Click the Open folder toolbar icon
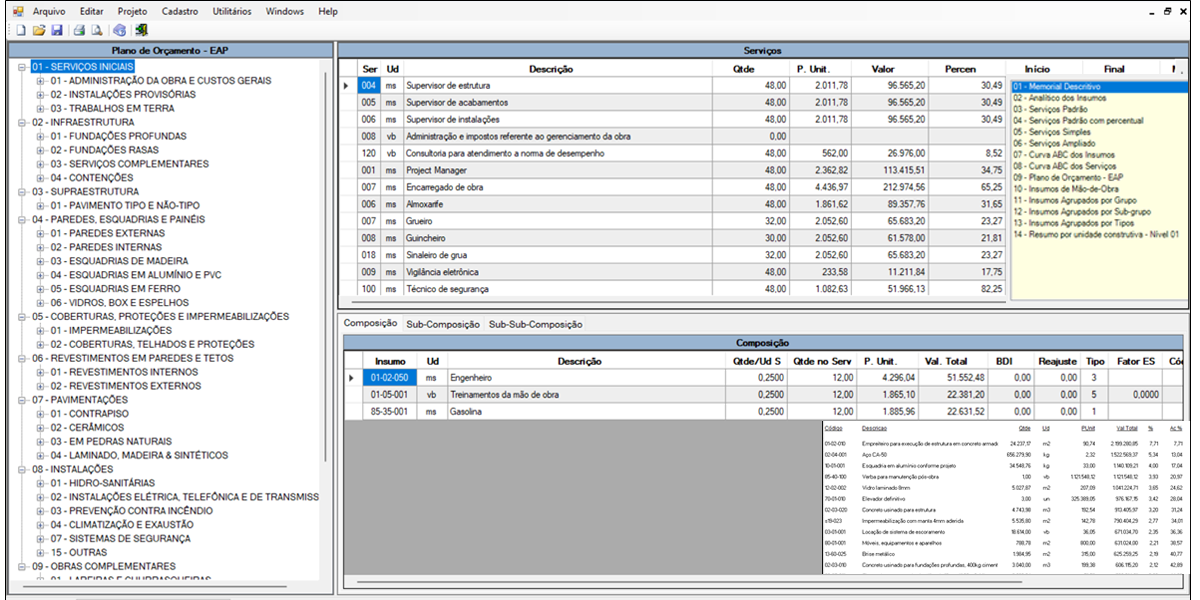This screenshot has width=1200, height=600. (39, 30)
